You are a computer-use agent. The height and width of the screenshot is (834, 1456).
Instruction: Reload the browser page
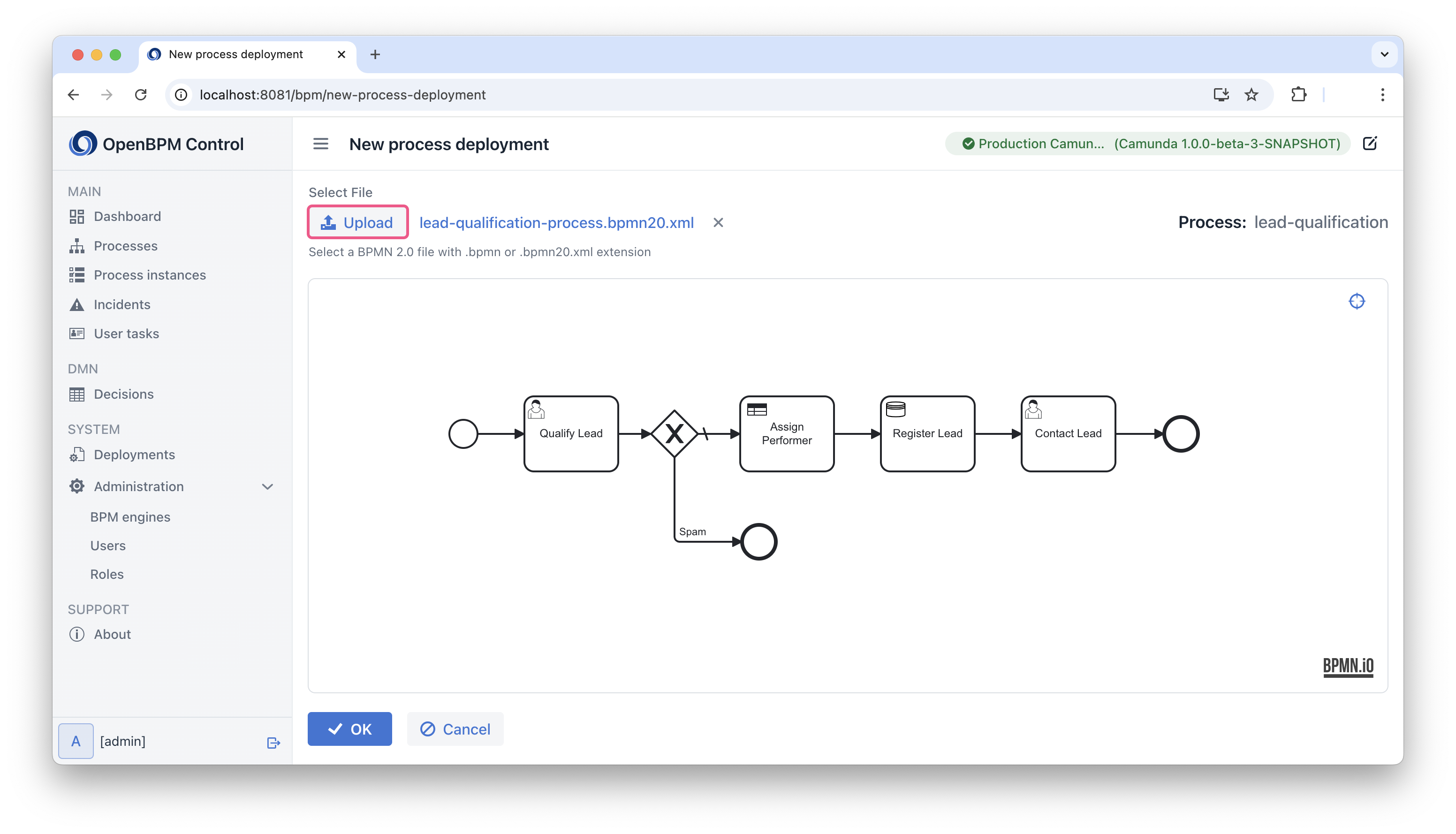140,94
